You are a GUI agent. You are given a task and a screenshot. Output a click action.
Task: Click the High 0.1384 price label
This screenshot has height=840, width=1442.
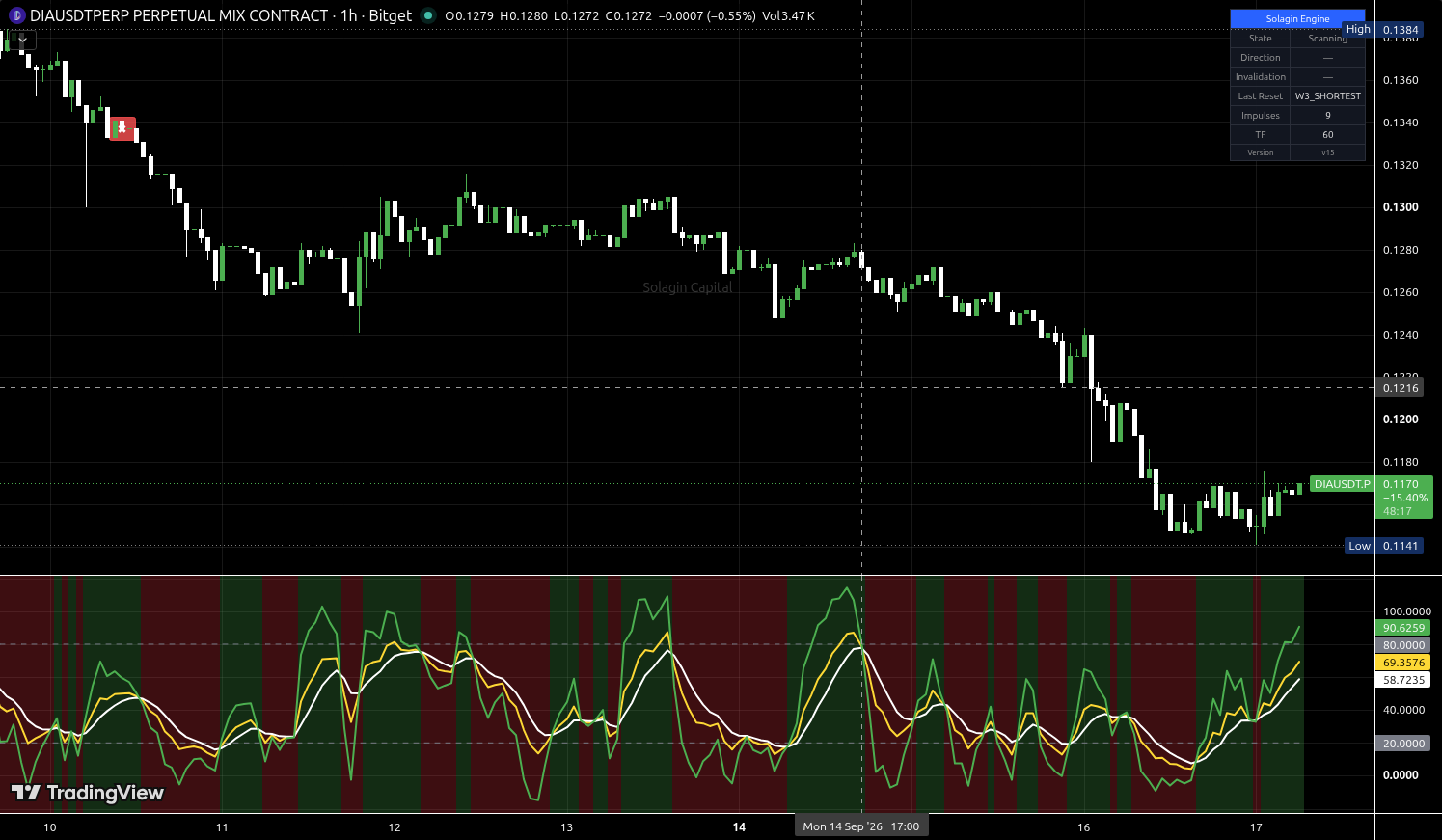(x=1382, y=30)
